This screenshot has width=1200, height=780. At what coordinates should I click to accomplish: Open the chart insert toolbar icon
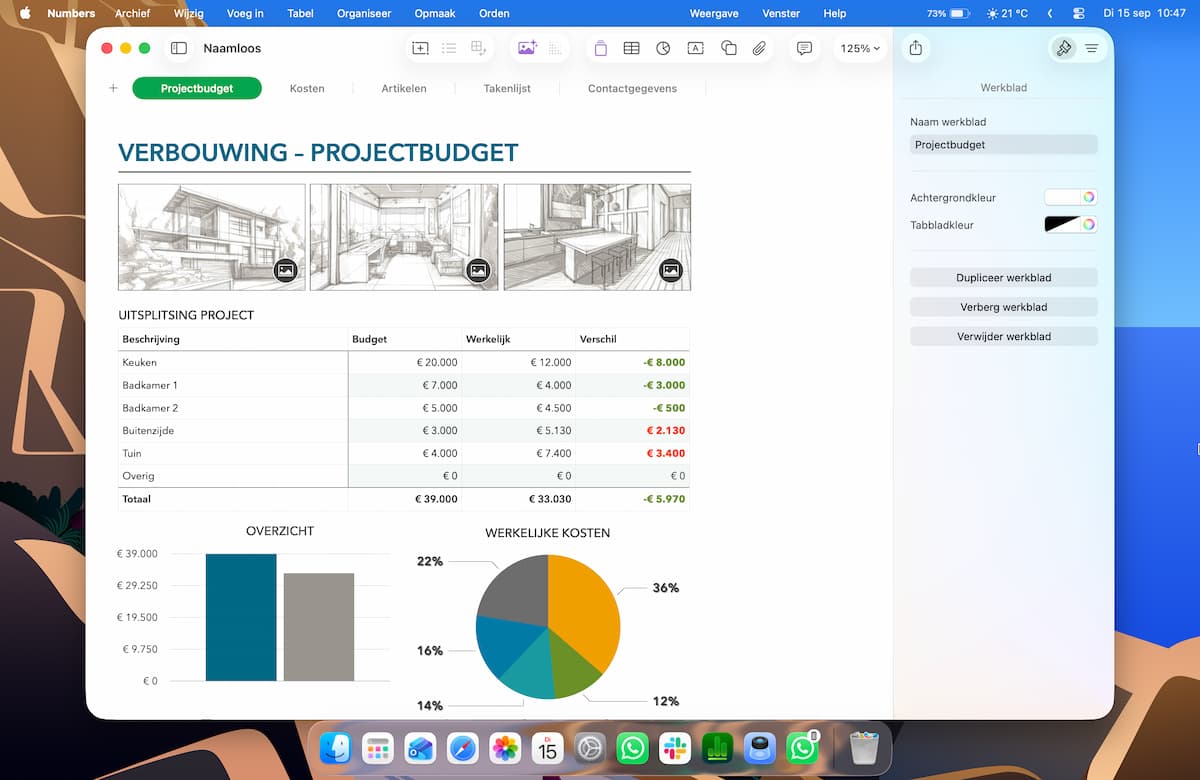click(x=663, y=48)
